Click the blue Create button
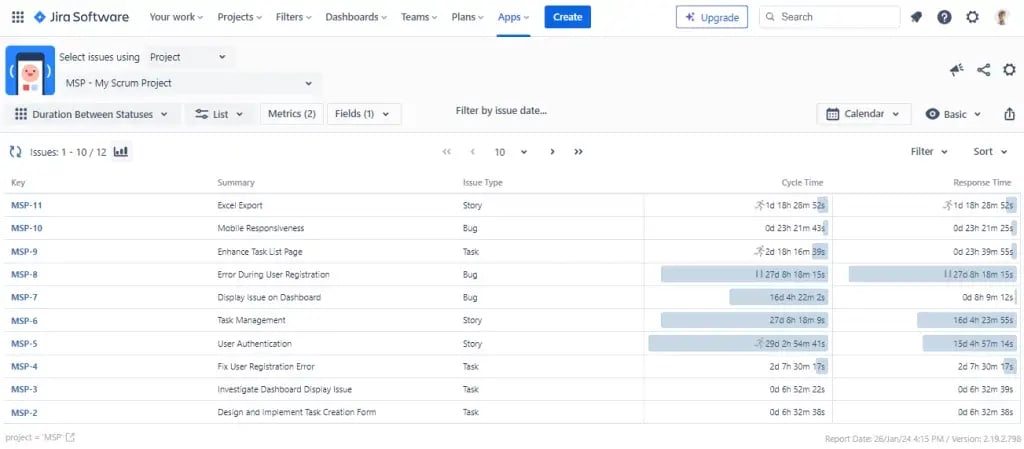Viewport: 1024px width, 449px height. coord(567,17)
